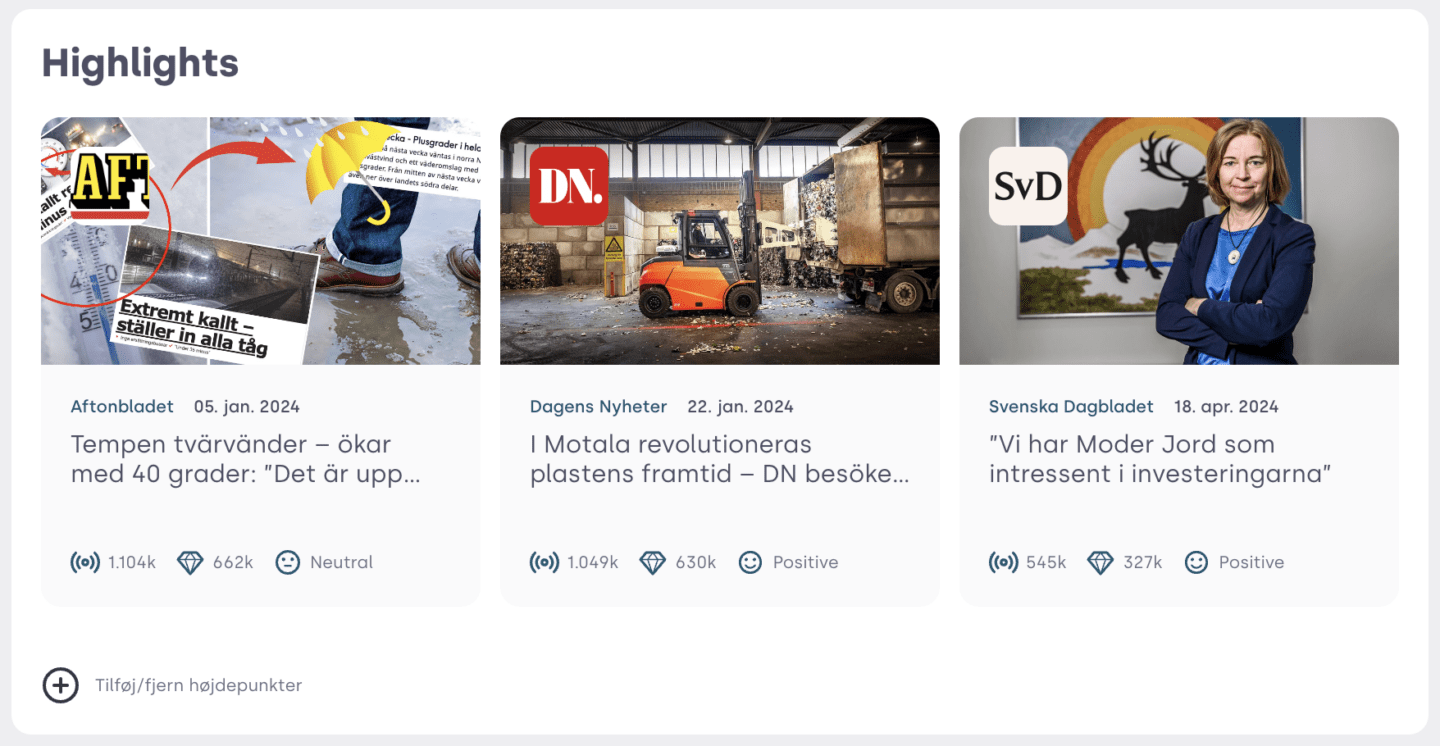The height and width of the screenshot is (746, 1440).
Task: Open headline 'I Motala revolutioneras plastens framtid'
Action: 719,459
